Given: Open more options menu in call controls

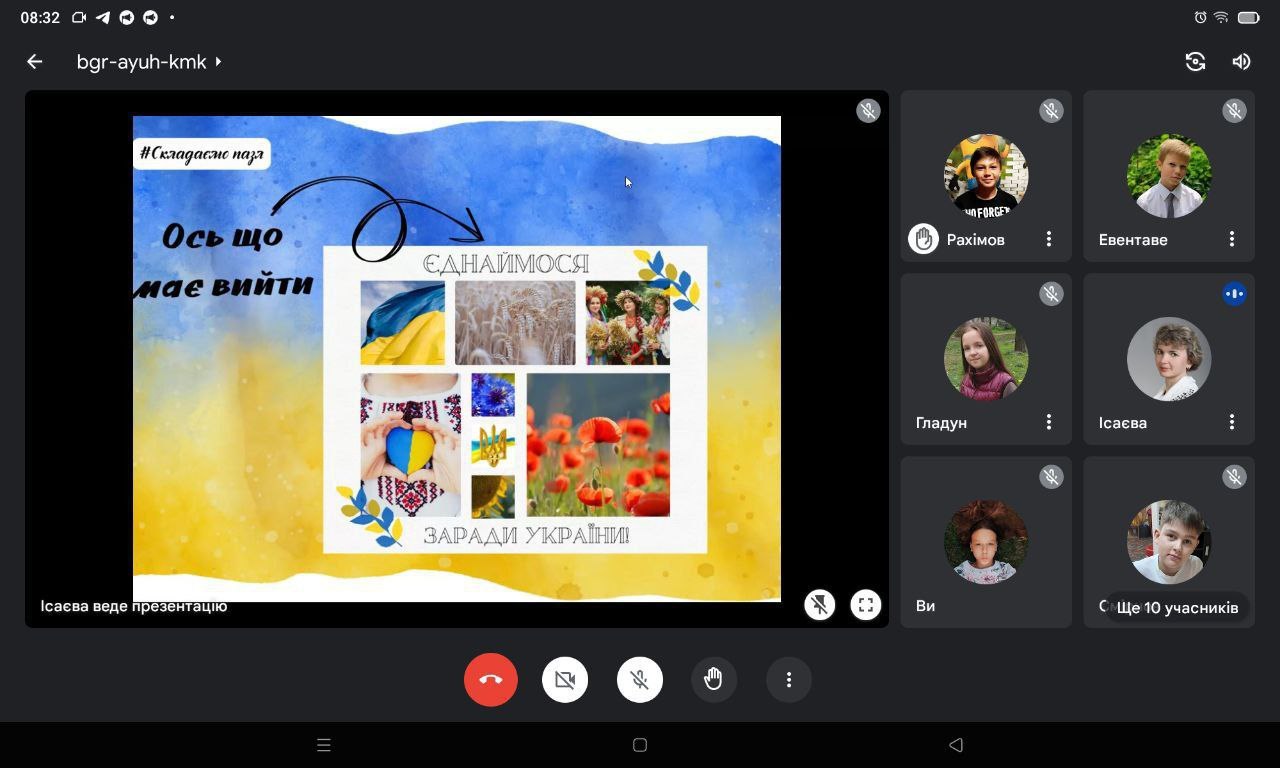Looking at the screenshot, I should (x=789, y=680).
